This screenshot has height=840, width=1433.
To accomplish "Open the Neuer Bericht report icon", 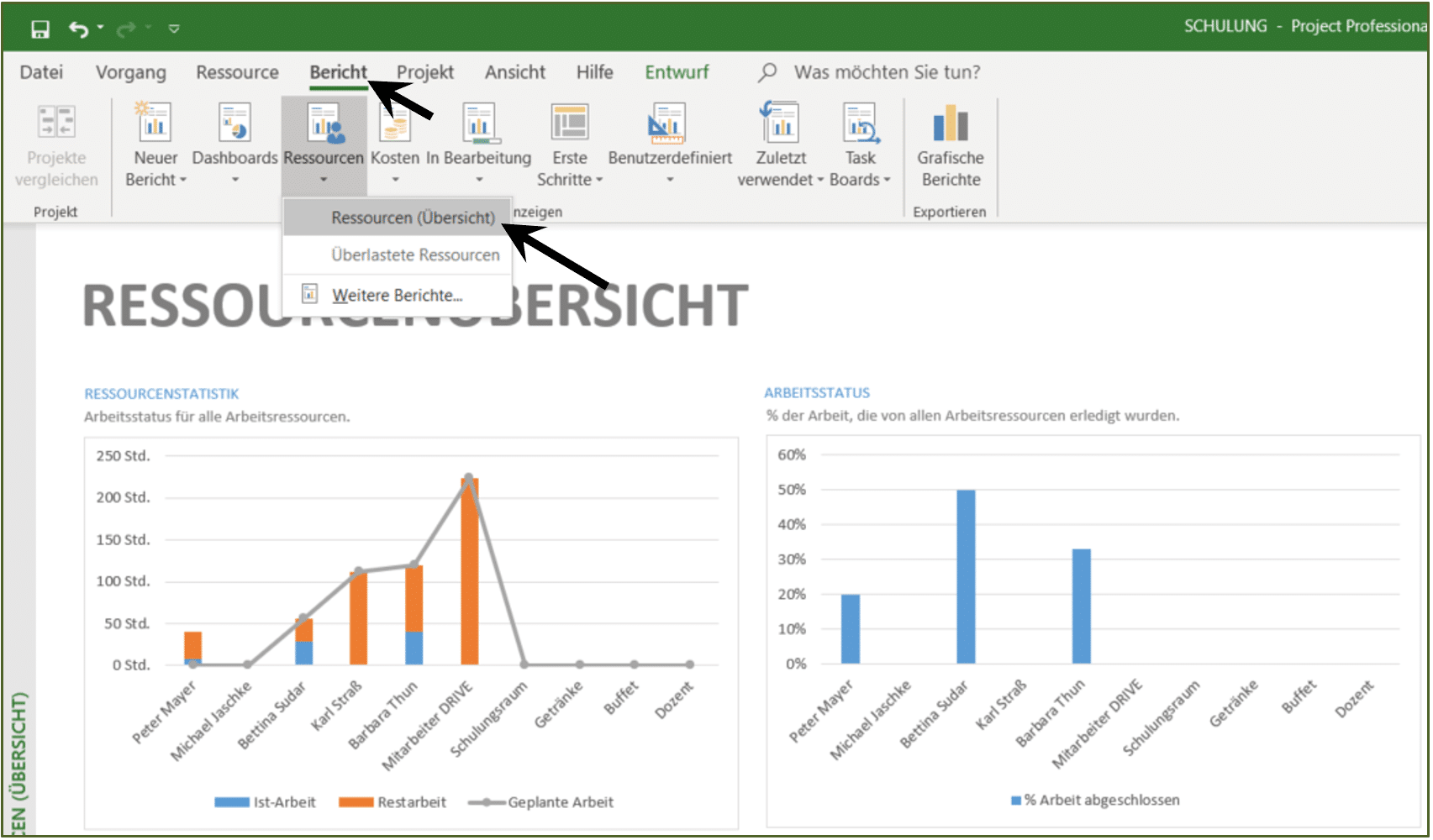I will coord(155,122).
